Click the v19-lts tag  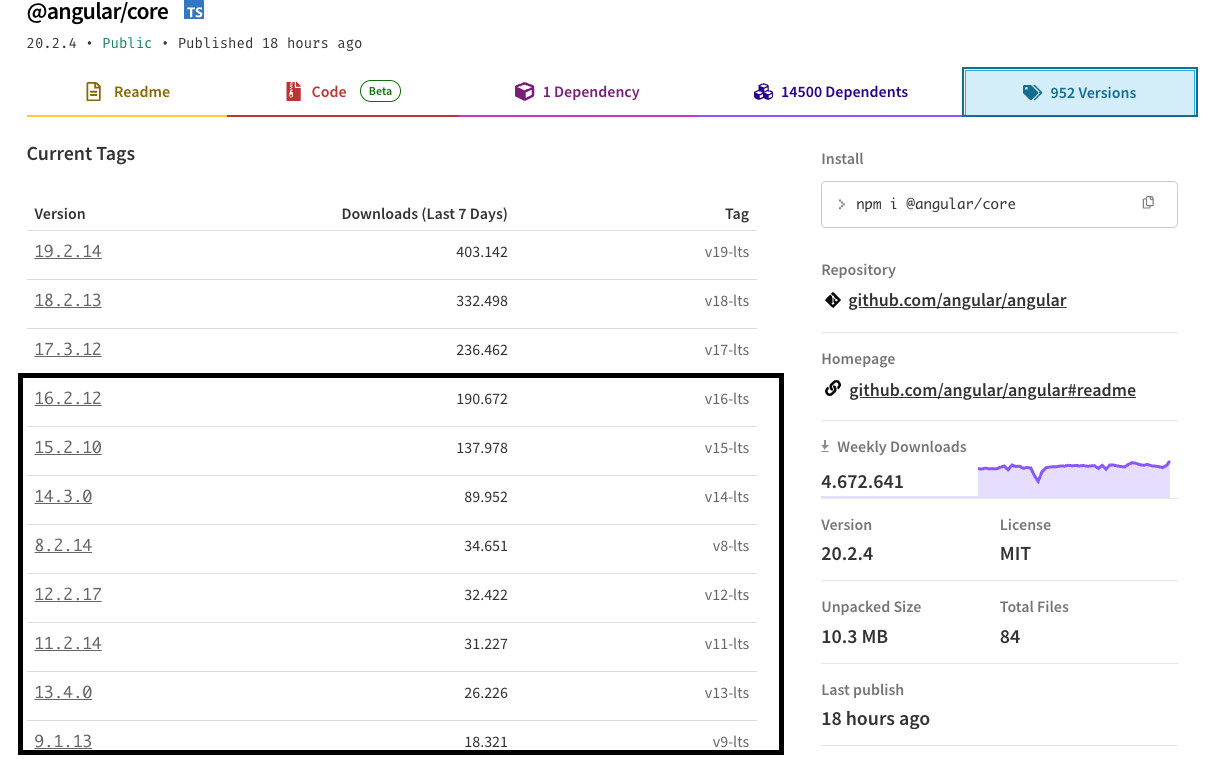pos(727,252)
